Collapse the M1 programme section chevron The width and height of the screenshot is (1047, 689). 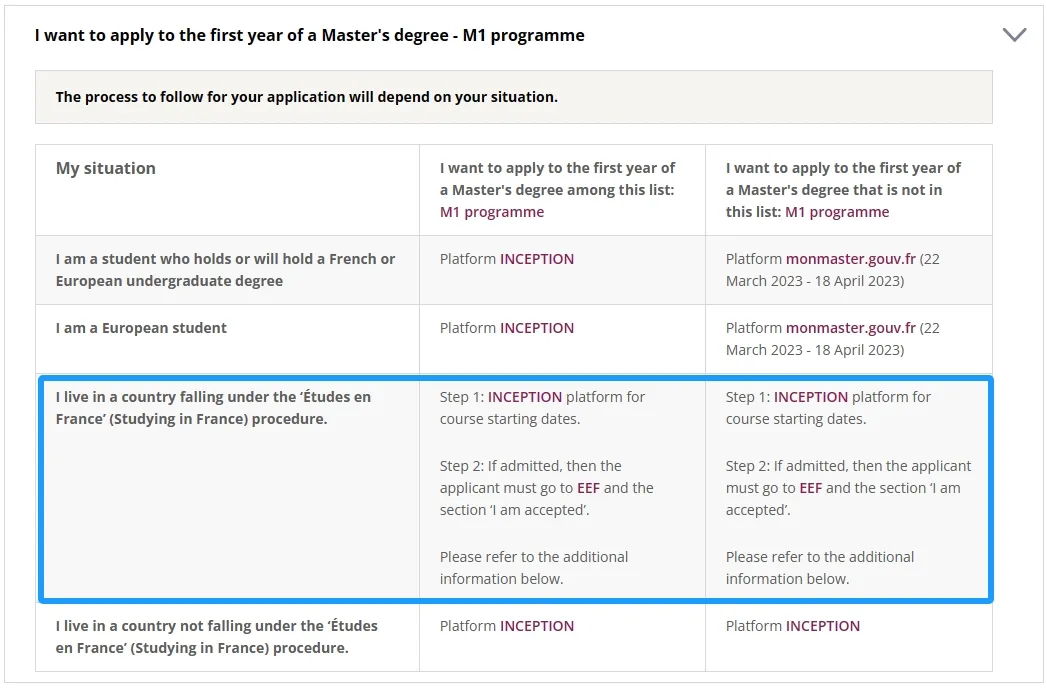click(1014, 35)
